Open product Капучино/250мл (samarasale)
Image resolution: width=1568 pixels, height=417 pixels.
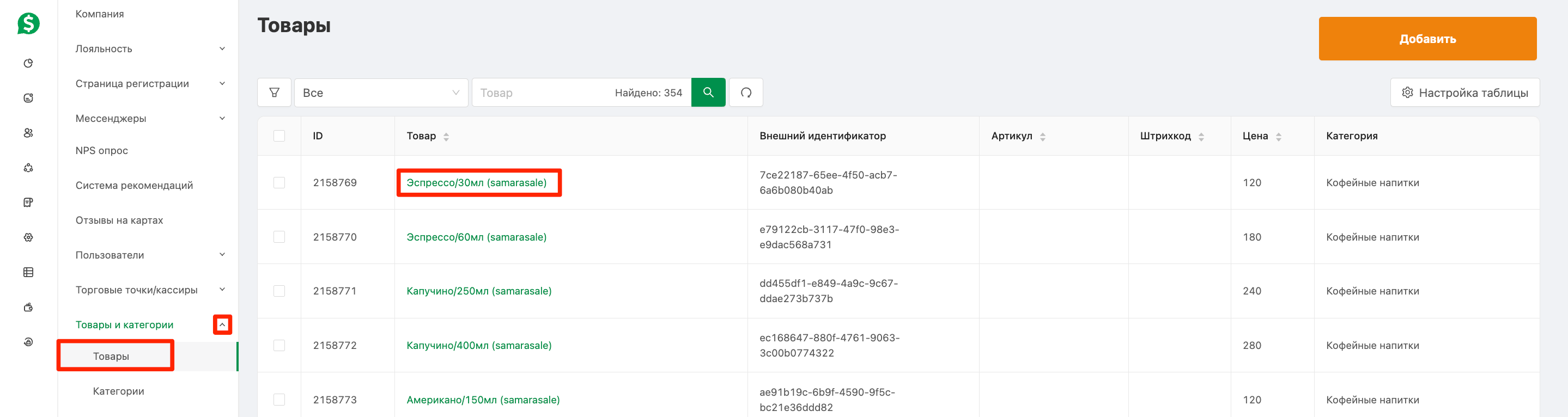point(479,291)
